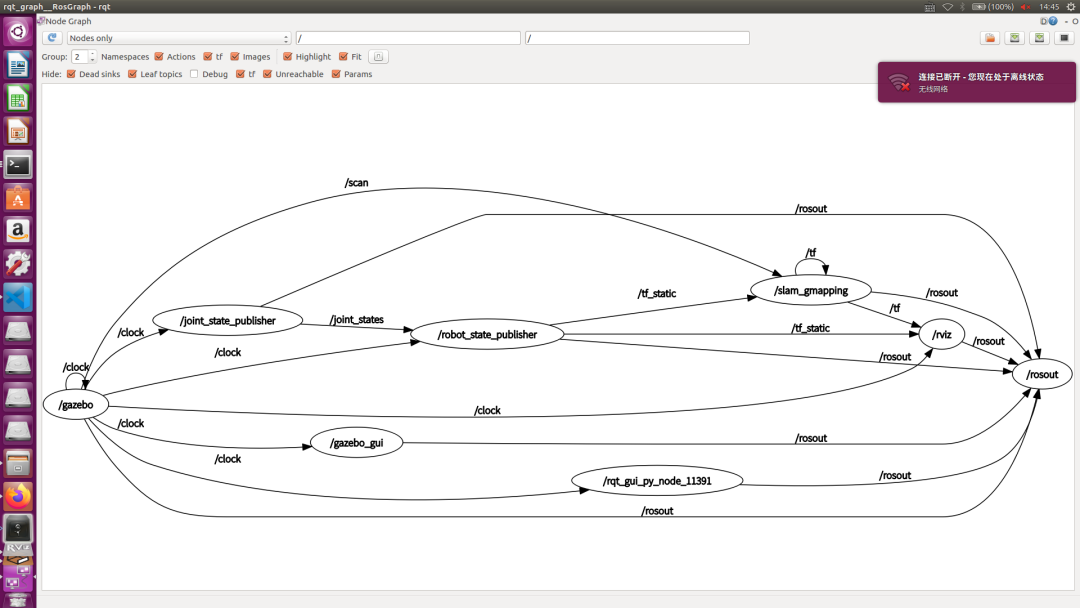Click the first namespace filter text field

pyautogui.click(x=408, y=38)
